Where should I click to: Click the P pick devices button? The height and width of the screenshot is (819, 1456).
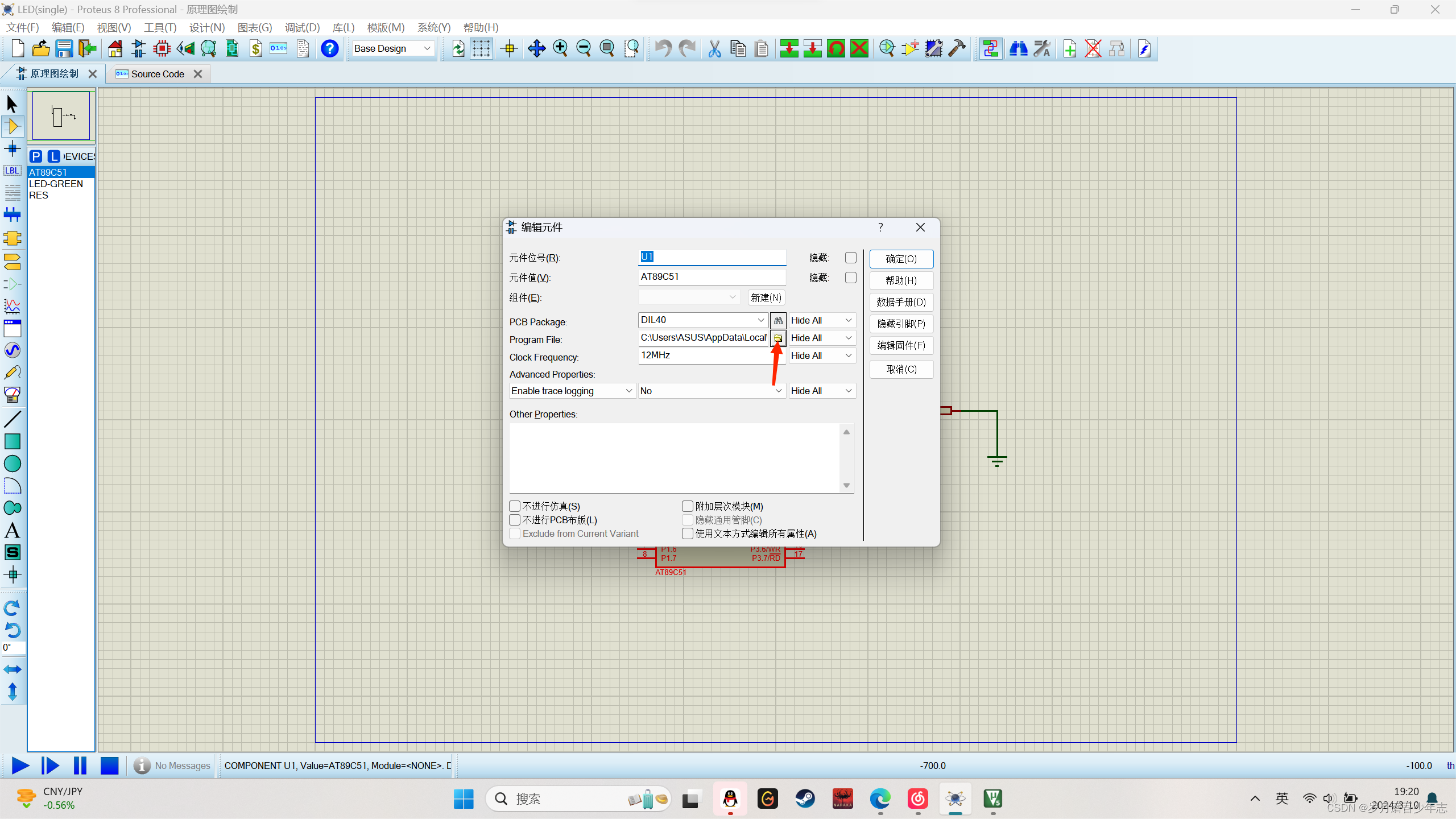pyautogui.click(x=36, y=156)
